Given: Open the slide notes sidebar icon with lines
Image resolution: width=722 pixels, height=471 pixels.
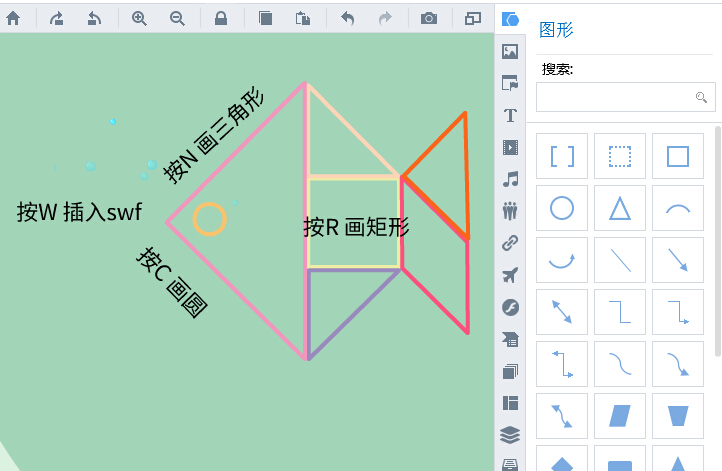Looking at the screenshot, I should click(510, 339).
